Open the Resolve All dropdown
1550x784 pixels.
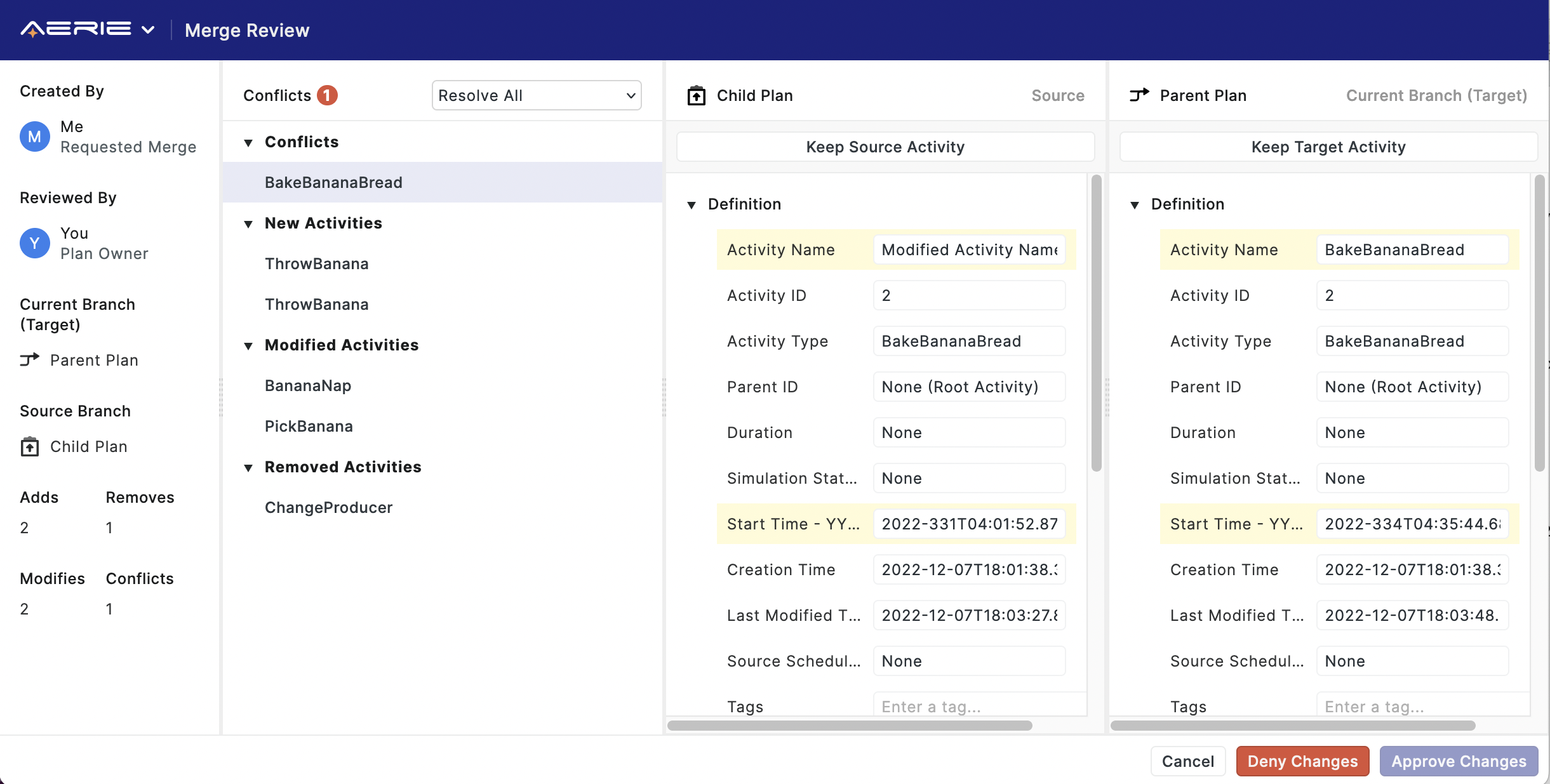pos(536,95)
